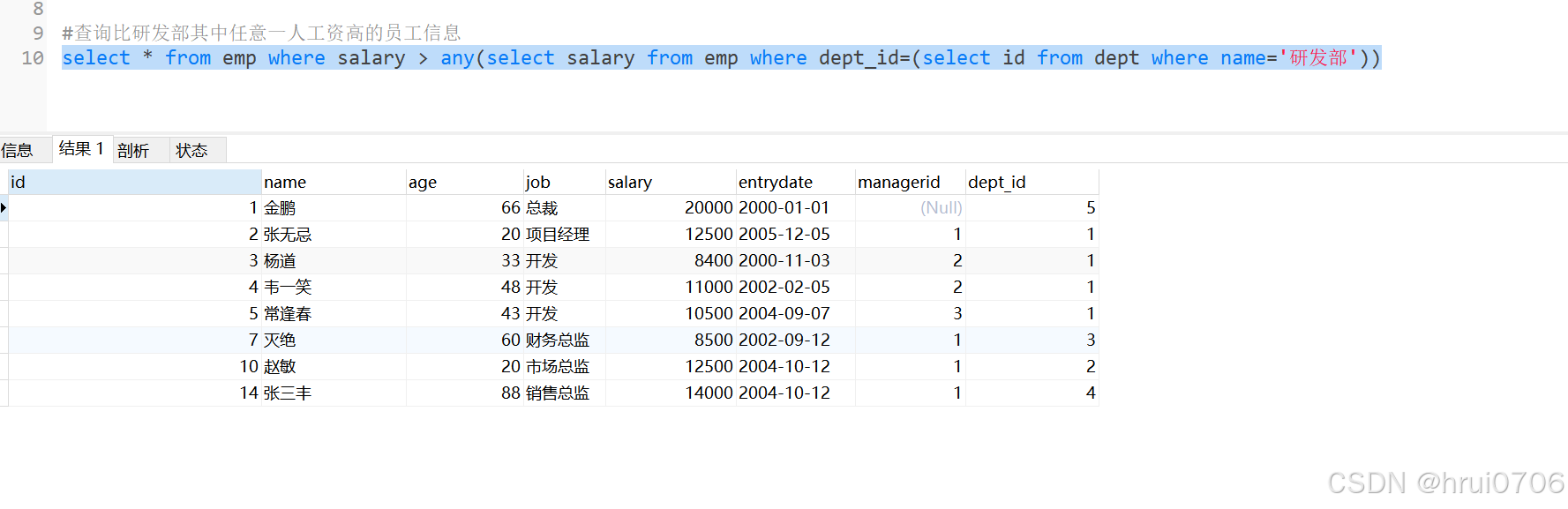Image resolution: width=1568 pixels, height=509 pixels.
Task: Click the job cell 市场总监
Action: click(x=565, y=367)
